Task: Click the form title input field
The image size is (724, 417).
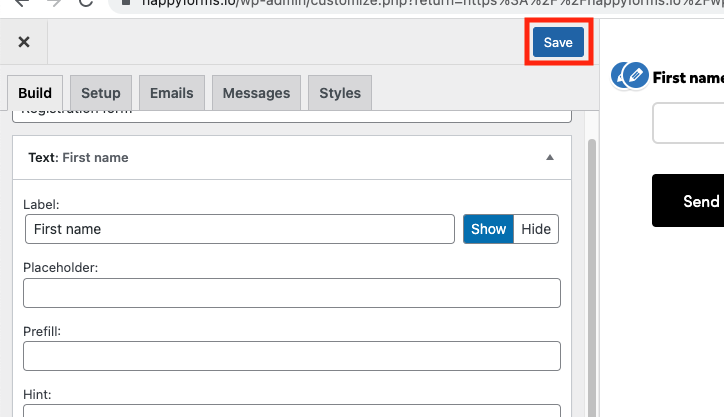Action: [292, 116]
